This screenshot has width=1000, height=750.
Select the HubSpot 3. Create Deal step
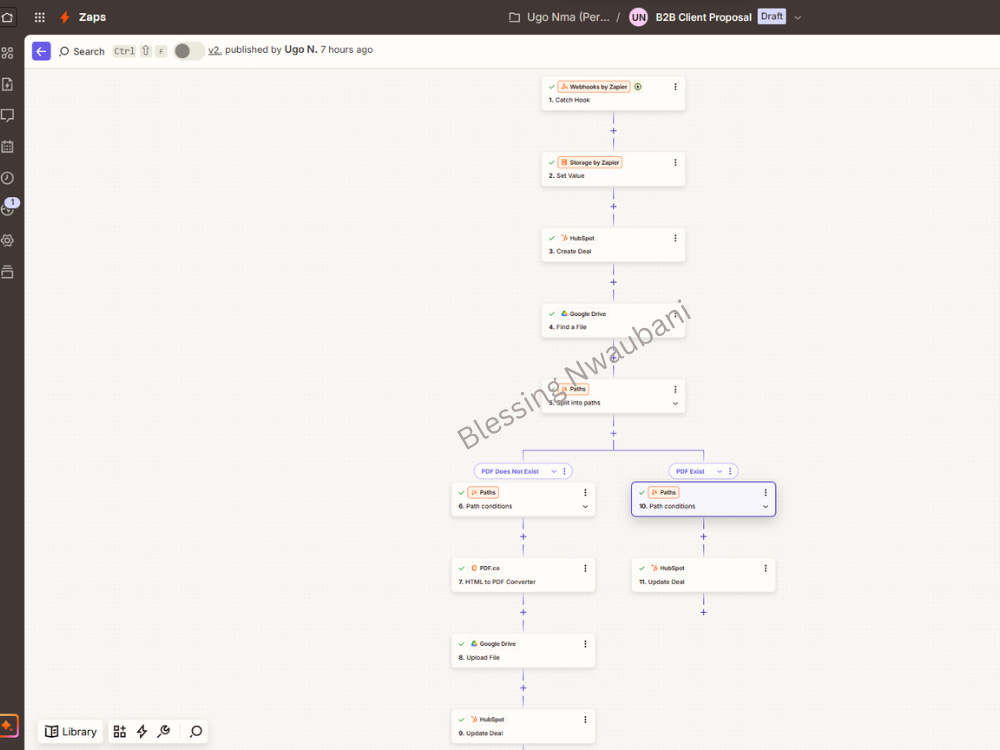[x=614, y=245]
